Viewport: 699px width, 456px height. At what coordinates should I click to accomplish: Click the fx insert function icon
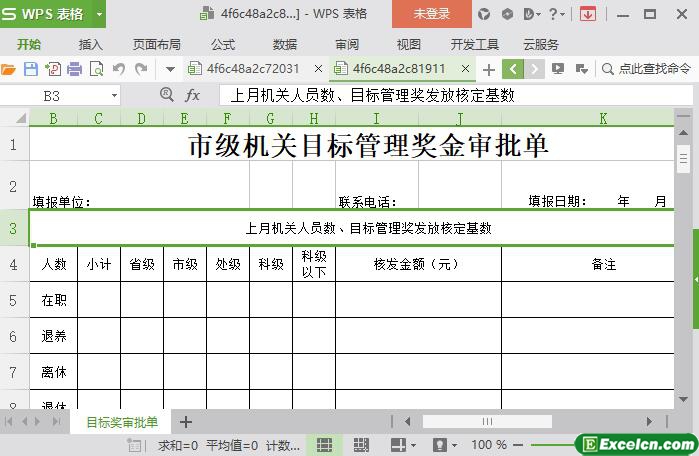pyautogui.click(x=192, y=95)
